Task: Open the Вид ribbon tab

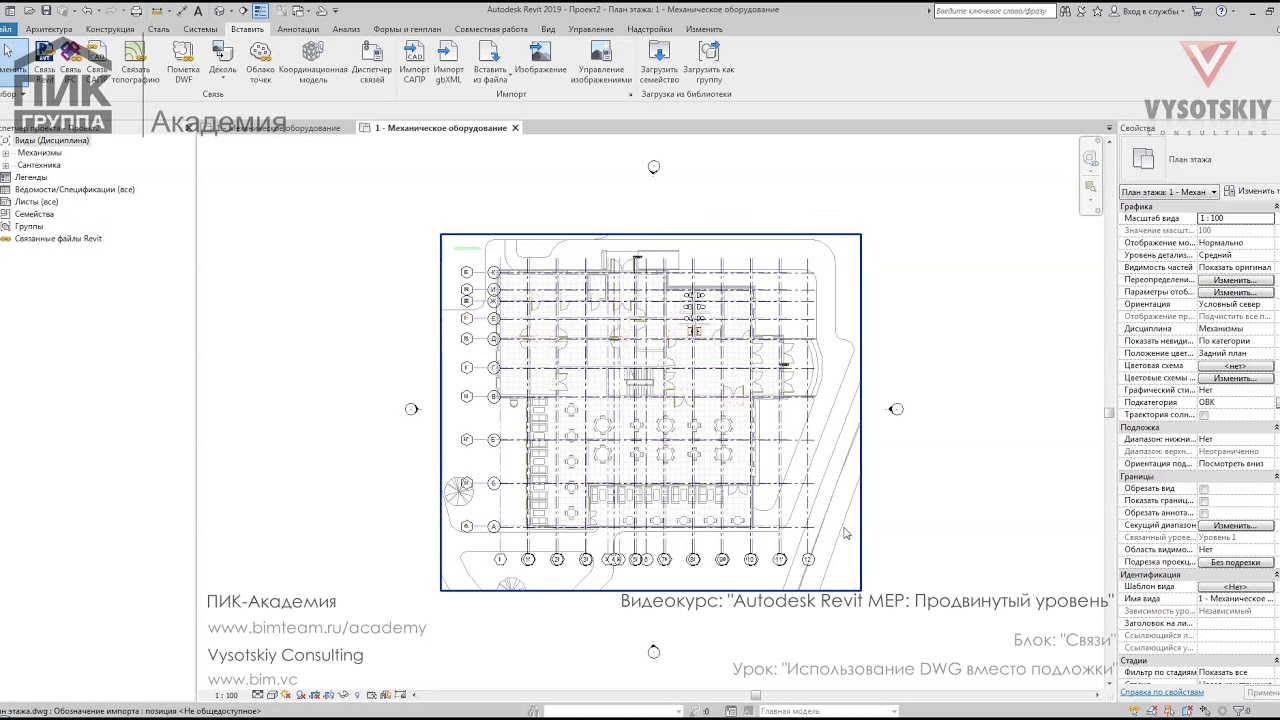Action: [548, 29]
